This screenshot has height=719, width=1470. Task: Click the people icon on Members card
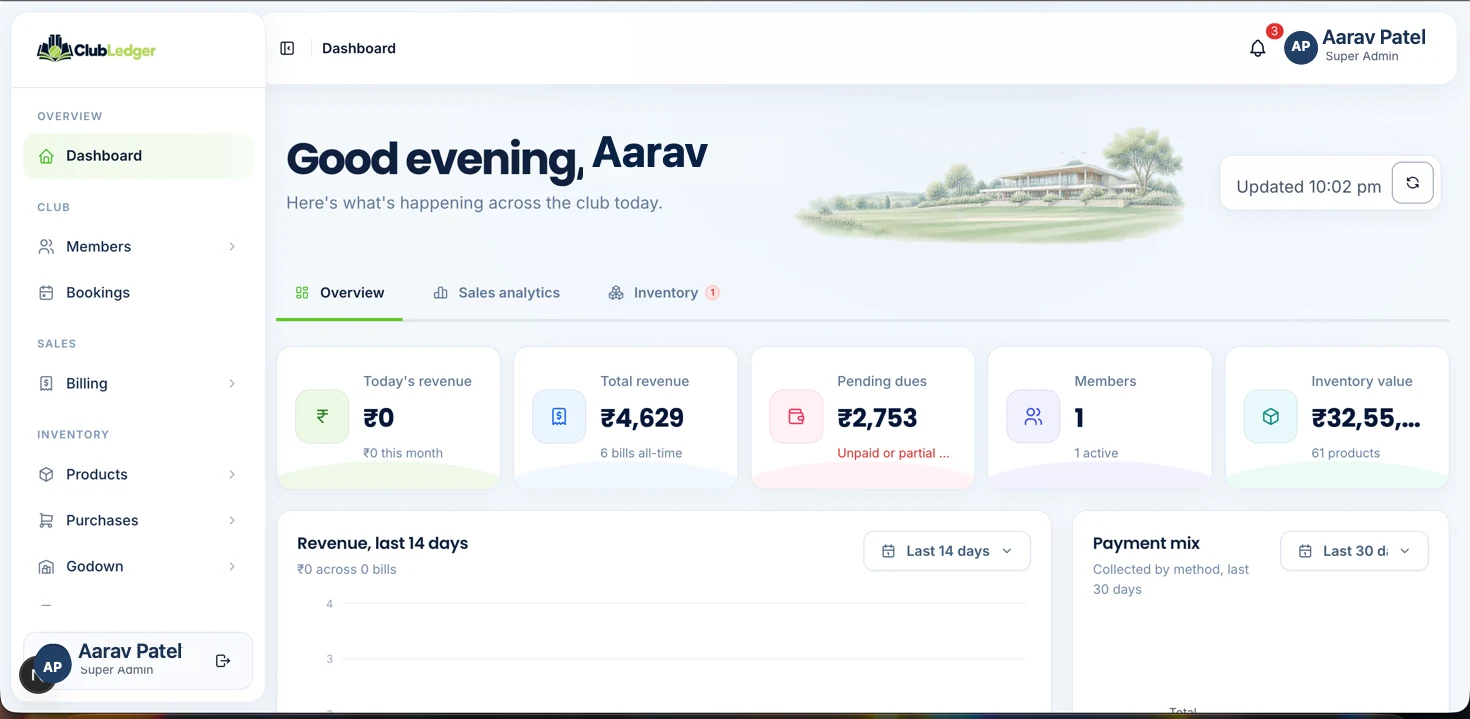(x=1033, y=417)
